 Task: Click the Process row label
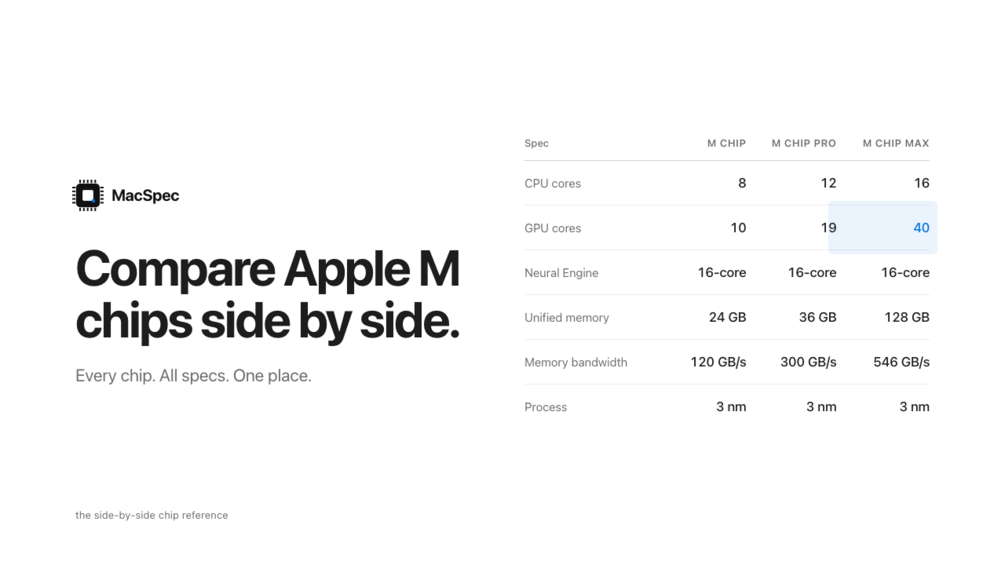[x=545, y=407]
